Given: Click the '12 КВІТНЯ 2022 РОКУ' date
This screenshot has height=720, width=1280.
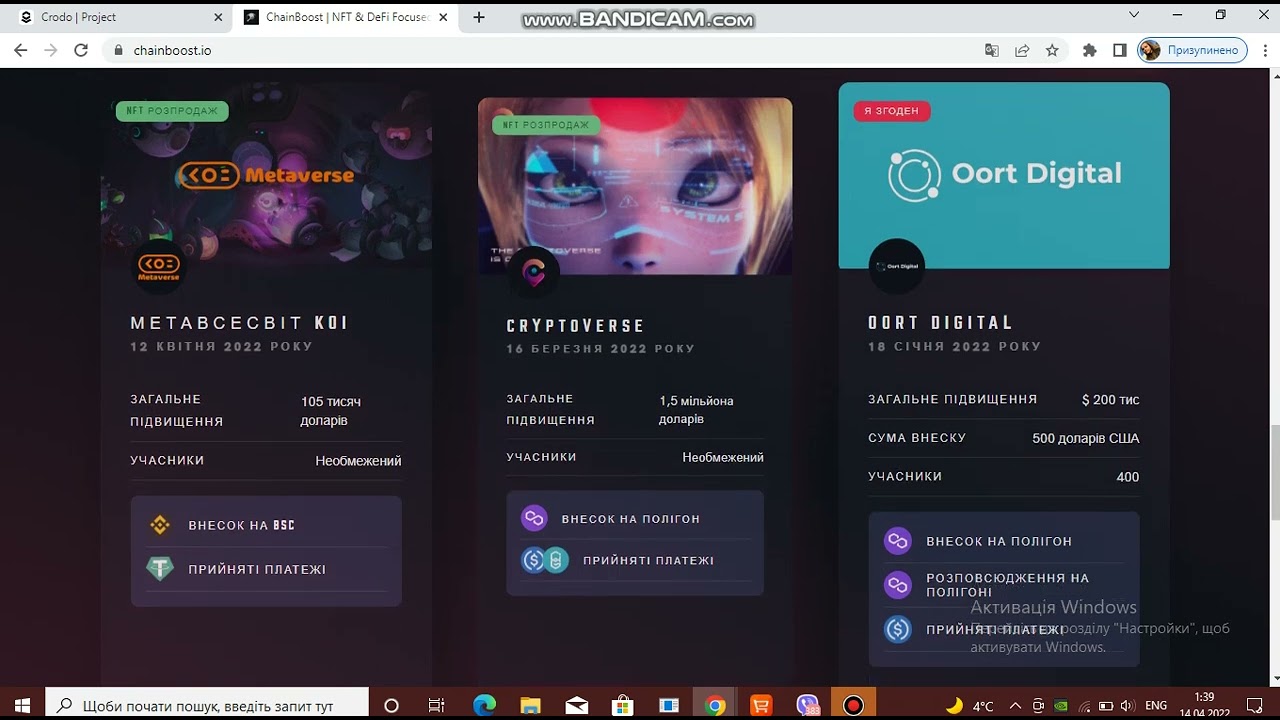Looking at the screenshot, I should click(222, 347).
